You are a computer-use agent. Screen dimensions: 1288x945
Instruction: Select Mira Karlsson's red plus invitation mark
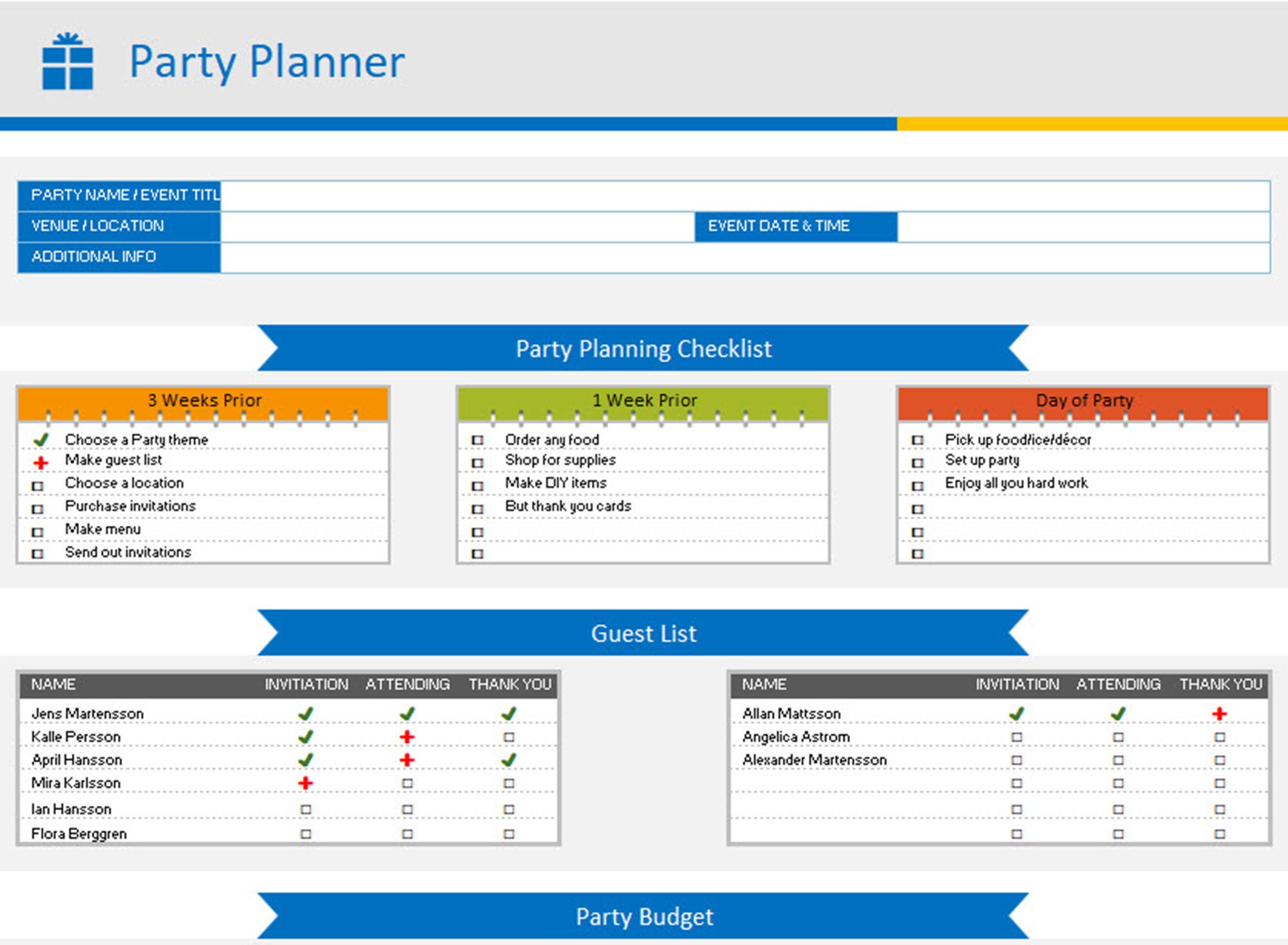(306, 783)
